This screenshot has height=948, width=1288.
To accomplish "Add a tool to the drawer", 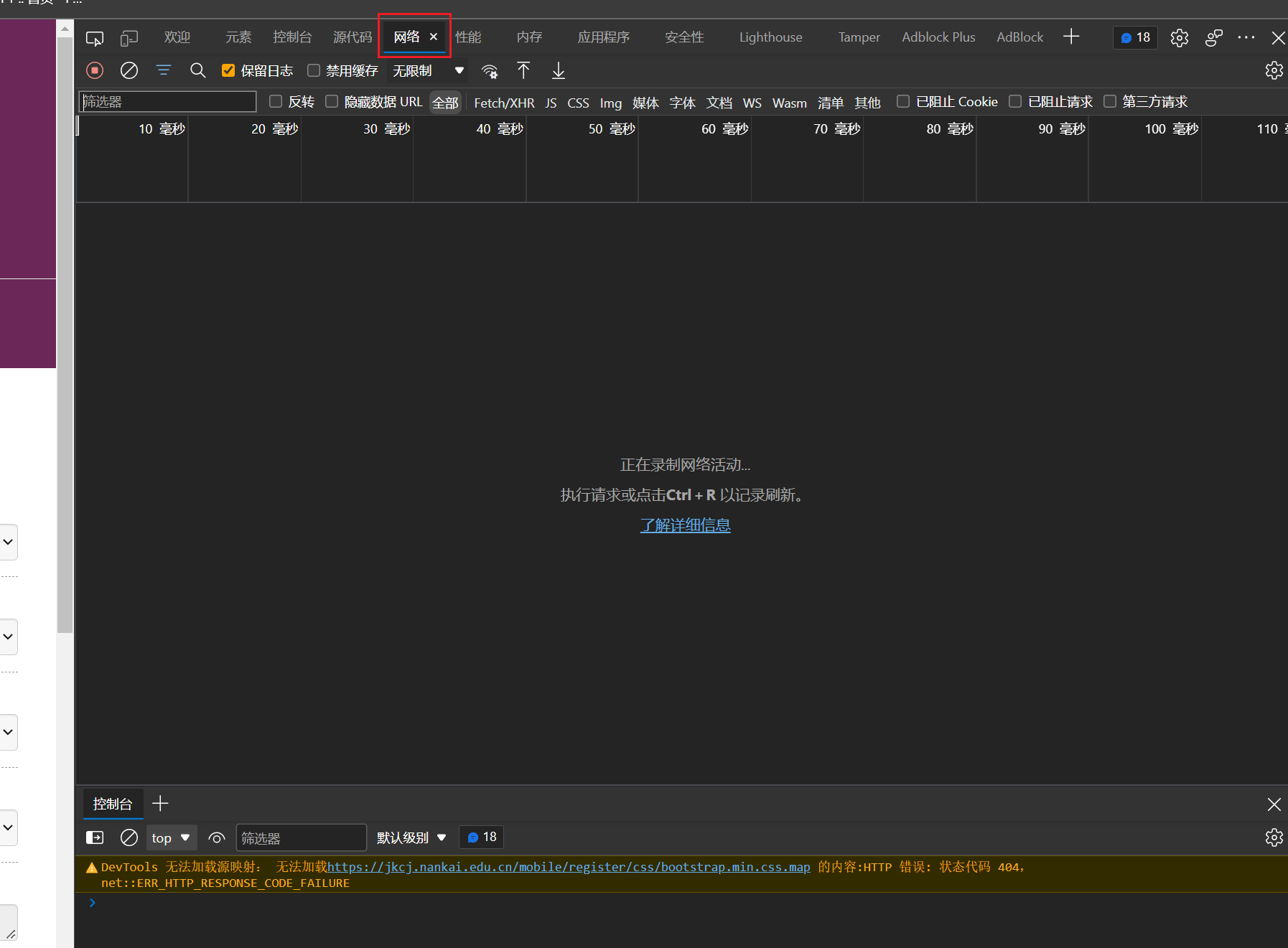I will coord(161,804).
